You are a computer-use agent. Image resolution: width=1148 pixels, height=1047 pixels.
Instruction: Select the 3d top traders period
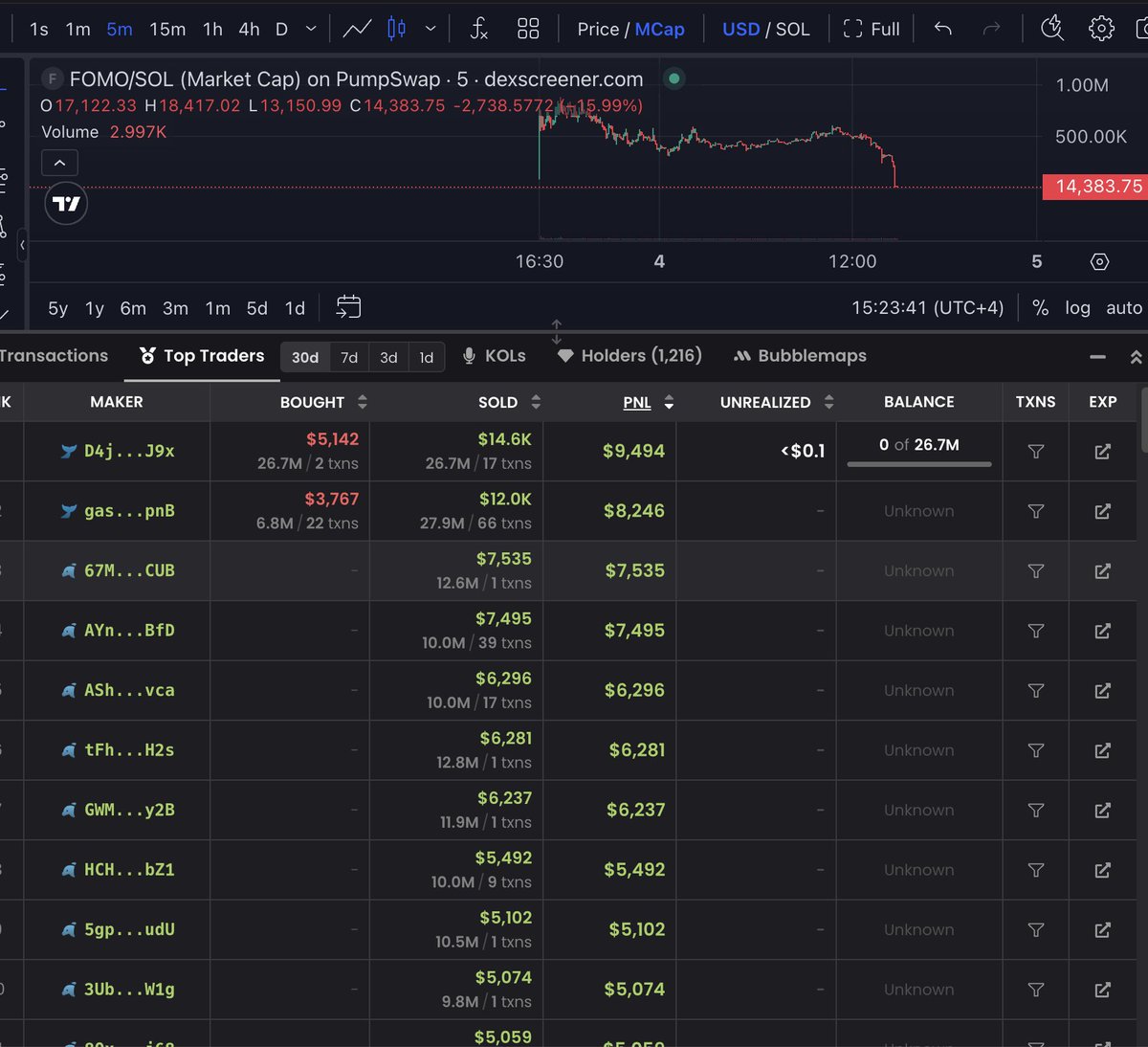tap(388, 357)
